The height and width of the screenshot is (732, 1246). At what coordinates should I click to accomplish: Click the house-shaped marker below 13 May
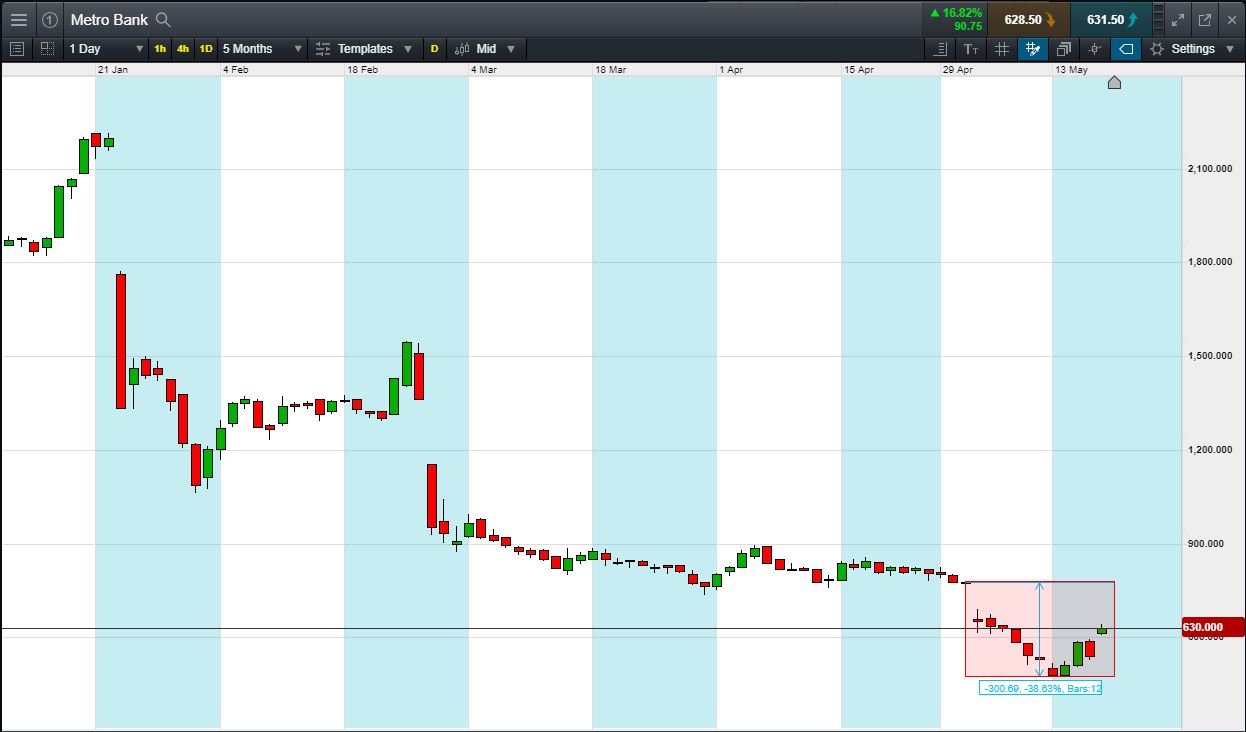[1114, 82]
